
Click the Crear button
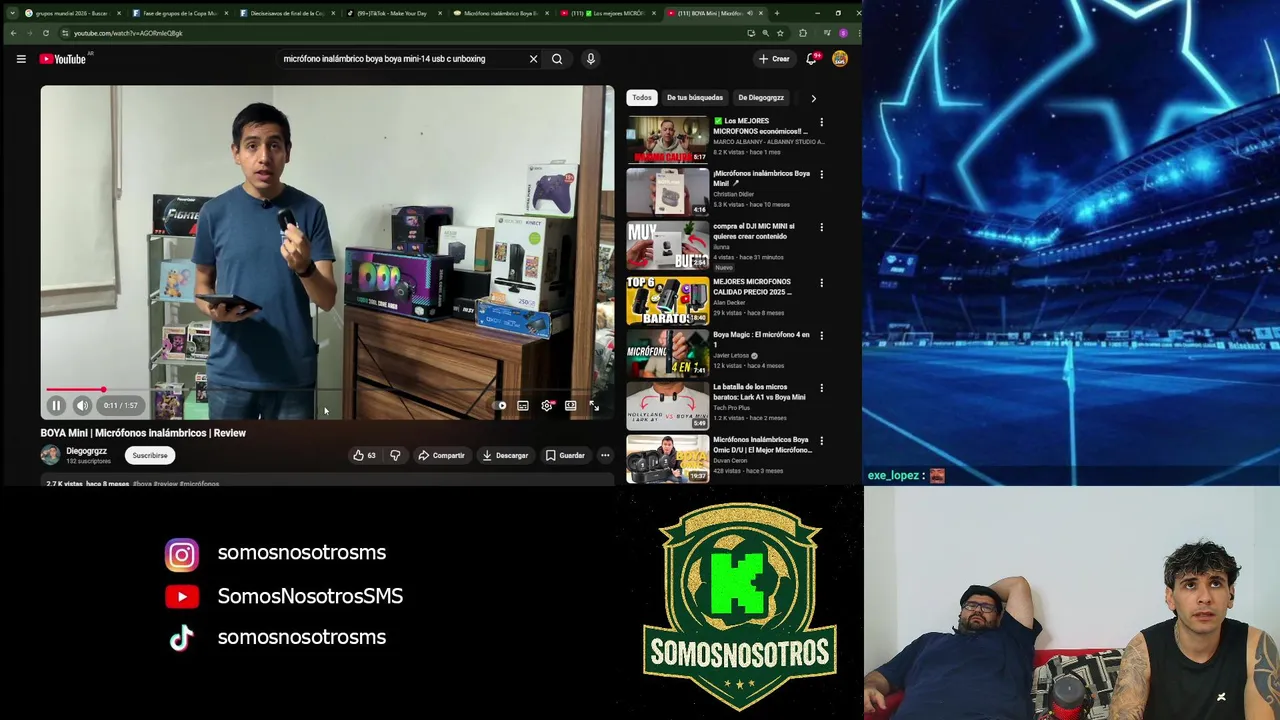(774, 59)
